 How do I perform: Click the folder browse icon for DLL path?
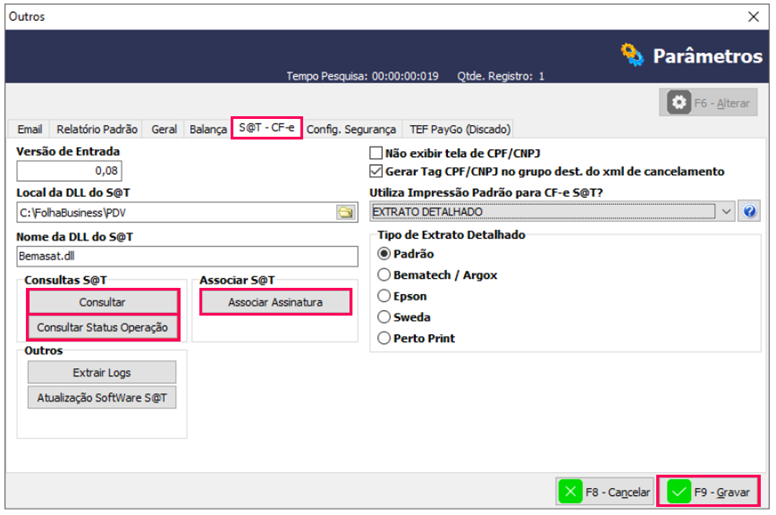pyautogui.click(x=345, y=212)
